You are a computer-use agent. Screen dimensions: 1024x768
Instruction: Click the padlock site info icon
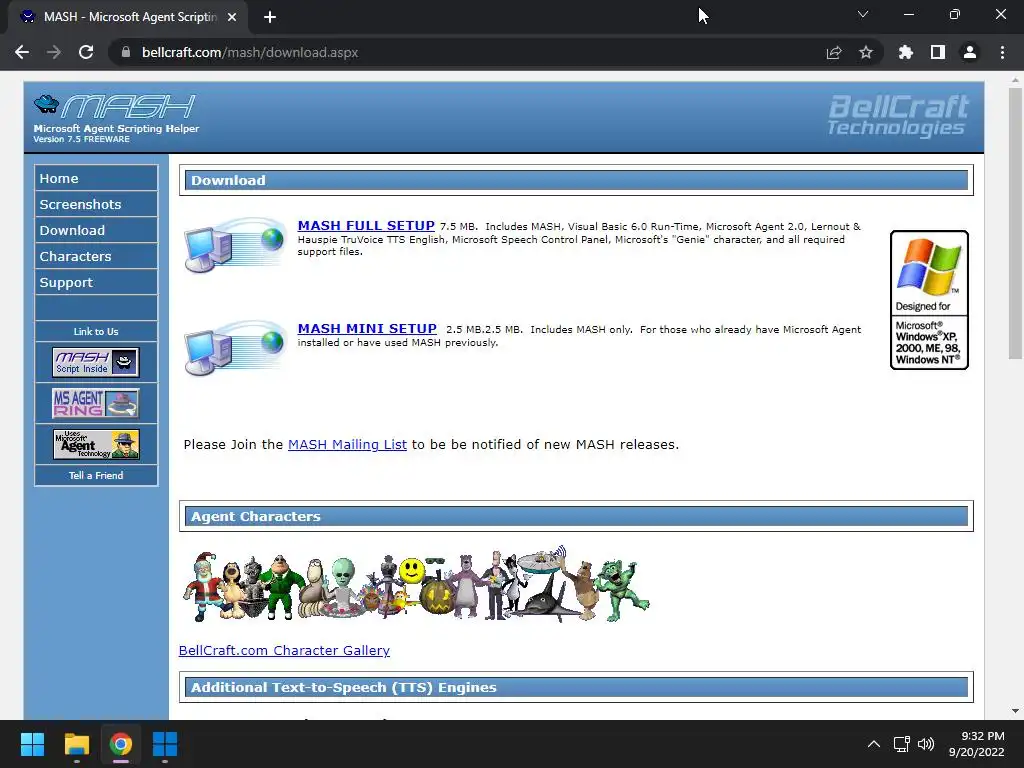(126, 52)
